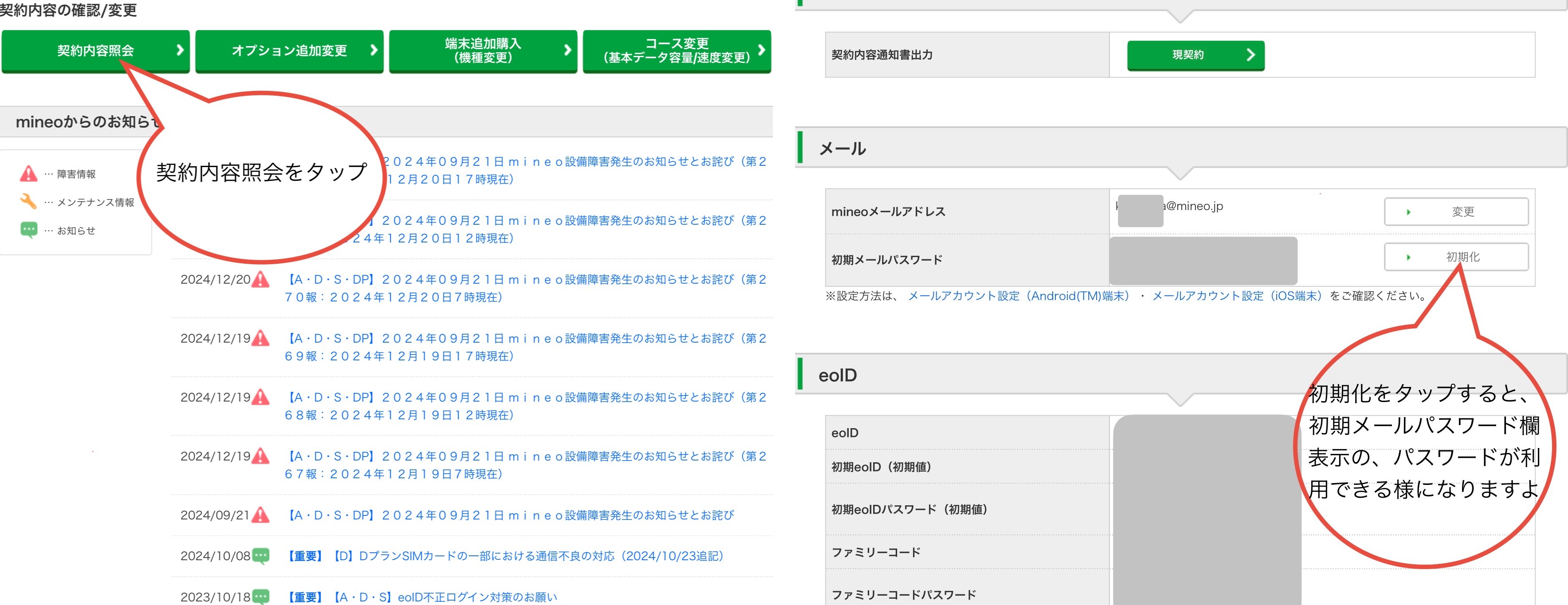Click warning icon beside 2024/09/21 notice

(x=261, y=515)
